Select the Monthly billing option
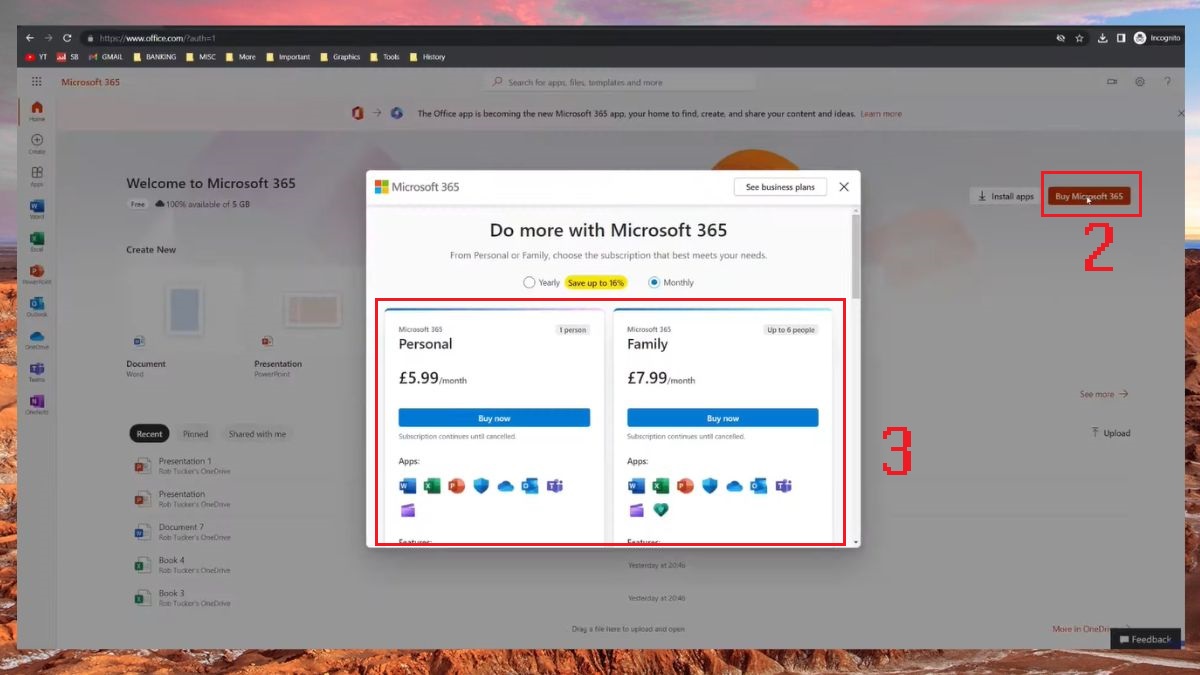 [671, 283]
